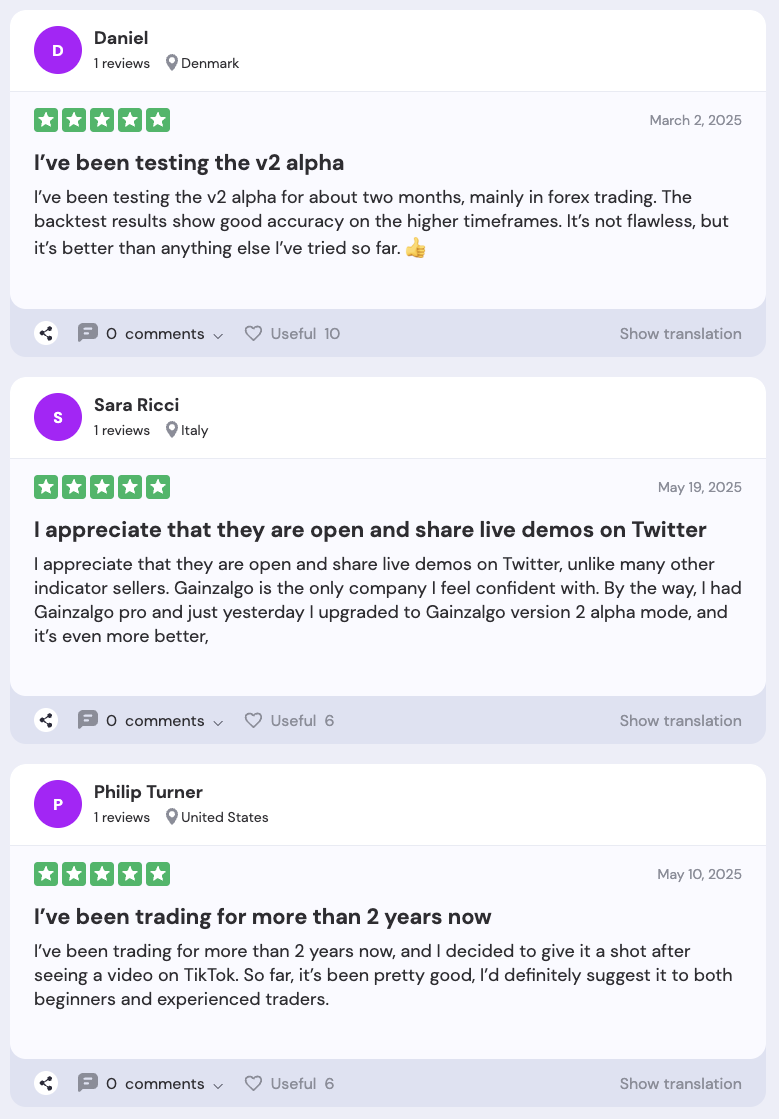Click Daniel's purple "D" avatar

58,50
